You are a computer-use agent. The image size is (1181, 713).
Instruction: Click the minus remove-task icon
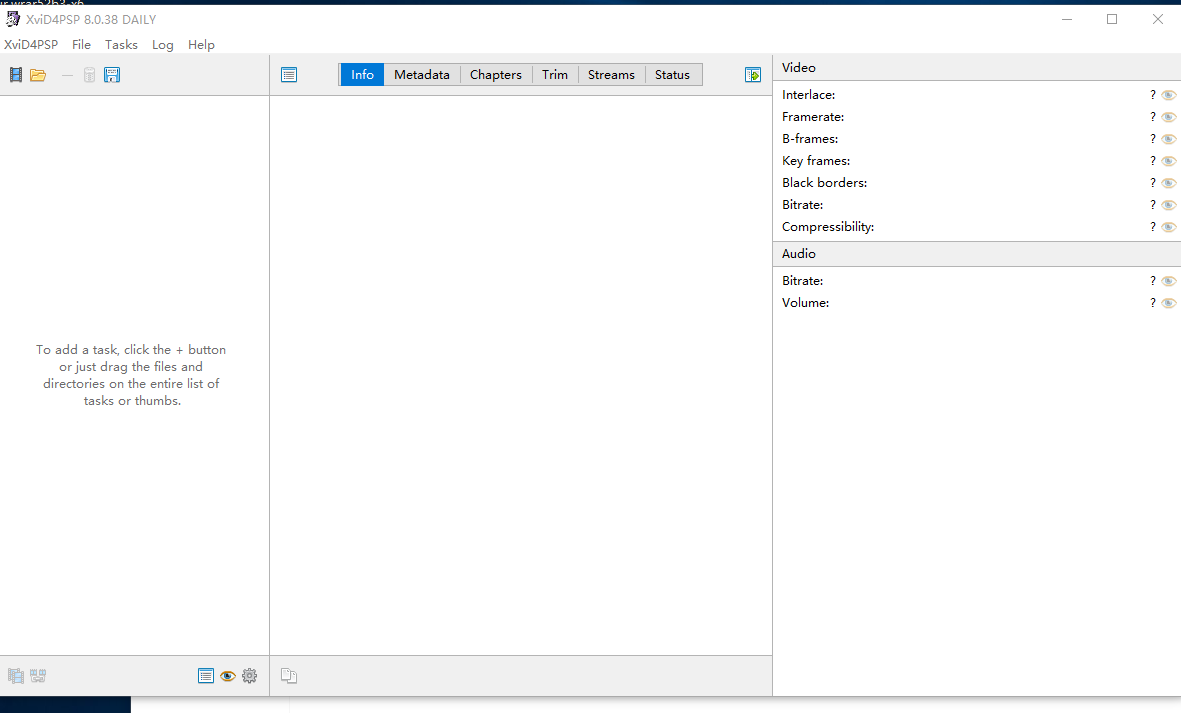point(67,75)
